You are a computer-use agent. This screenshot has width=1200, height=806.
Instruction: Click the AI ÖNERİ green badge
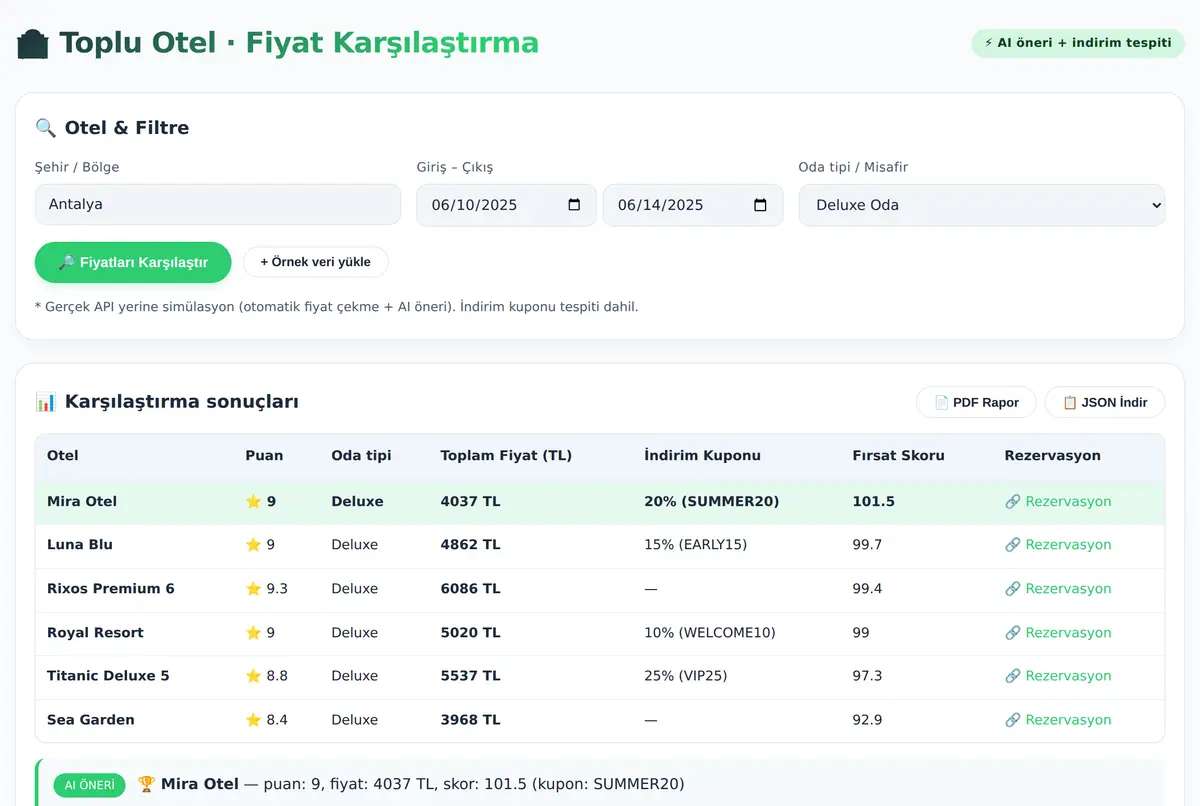pos(89,785)
